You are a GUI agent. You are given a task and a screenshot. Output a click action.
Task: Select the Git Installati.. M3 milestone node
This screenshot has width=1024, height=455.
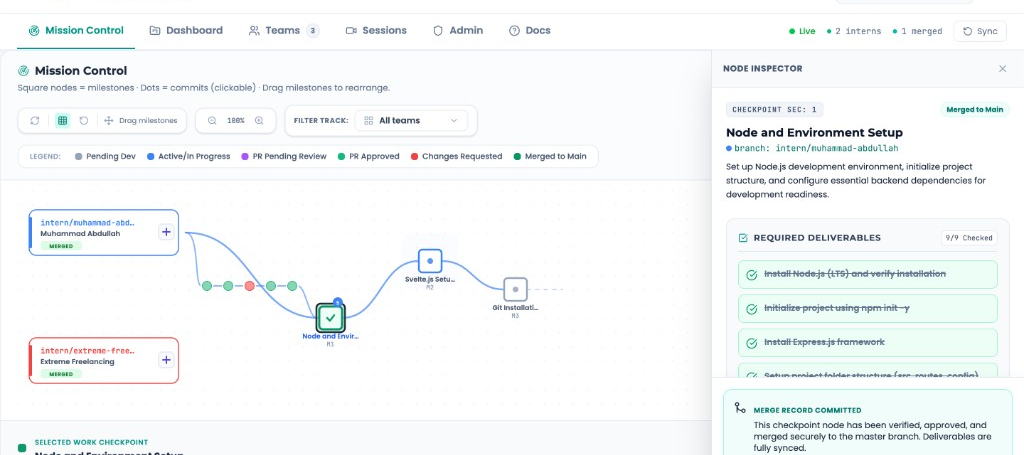(x=515, y=289)
